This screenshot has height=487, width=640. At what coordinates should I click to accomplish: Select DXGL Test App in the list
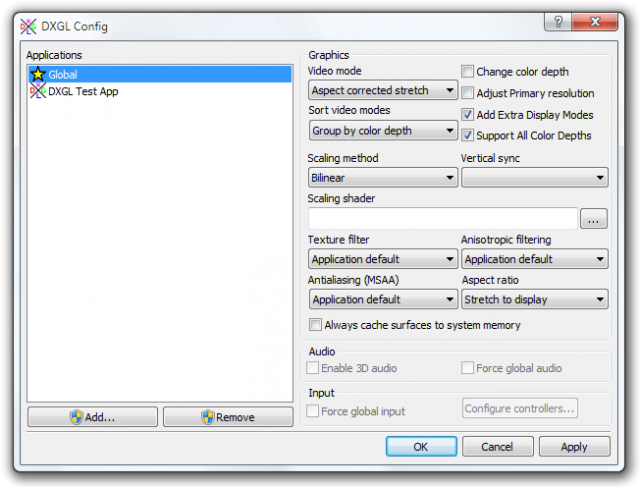[x=84, y=91]
